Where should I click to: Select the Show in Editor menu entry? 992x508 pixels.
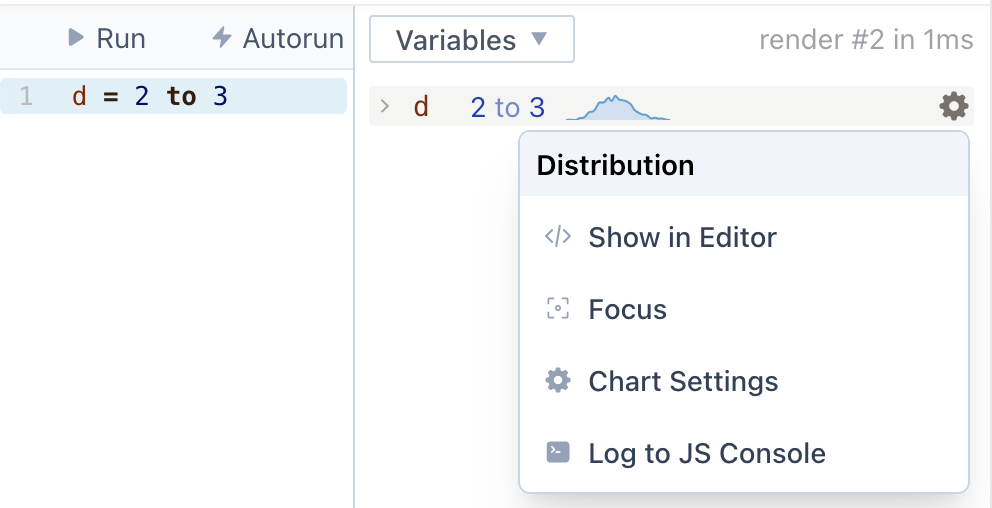click(682, 237)
